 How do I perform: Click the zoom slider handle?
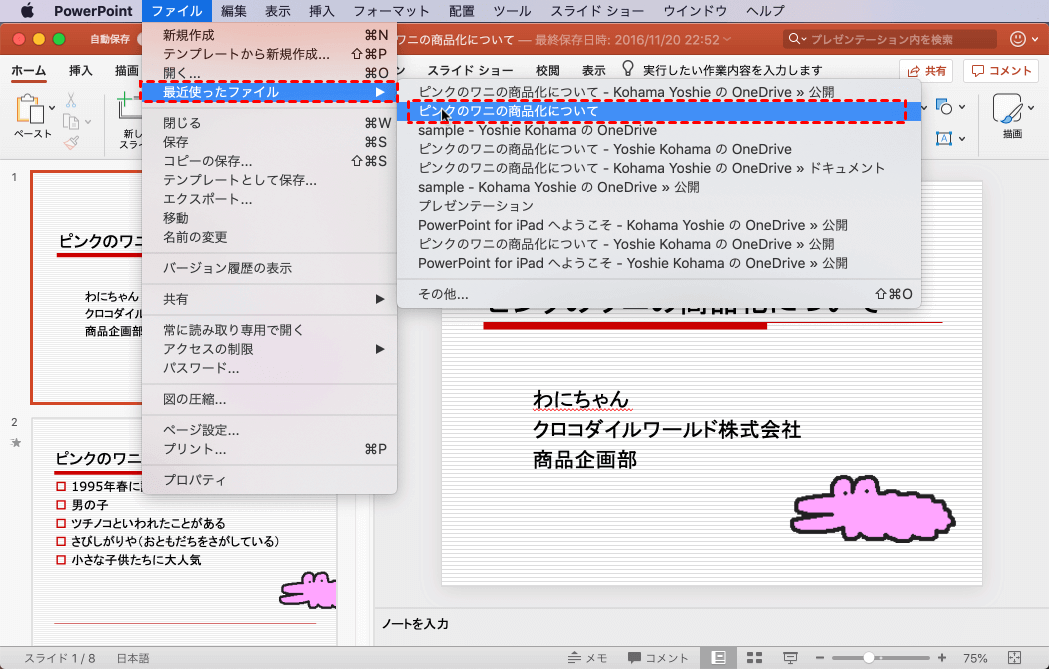[x=870, y=658]
